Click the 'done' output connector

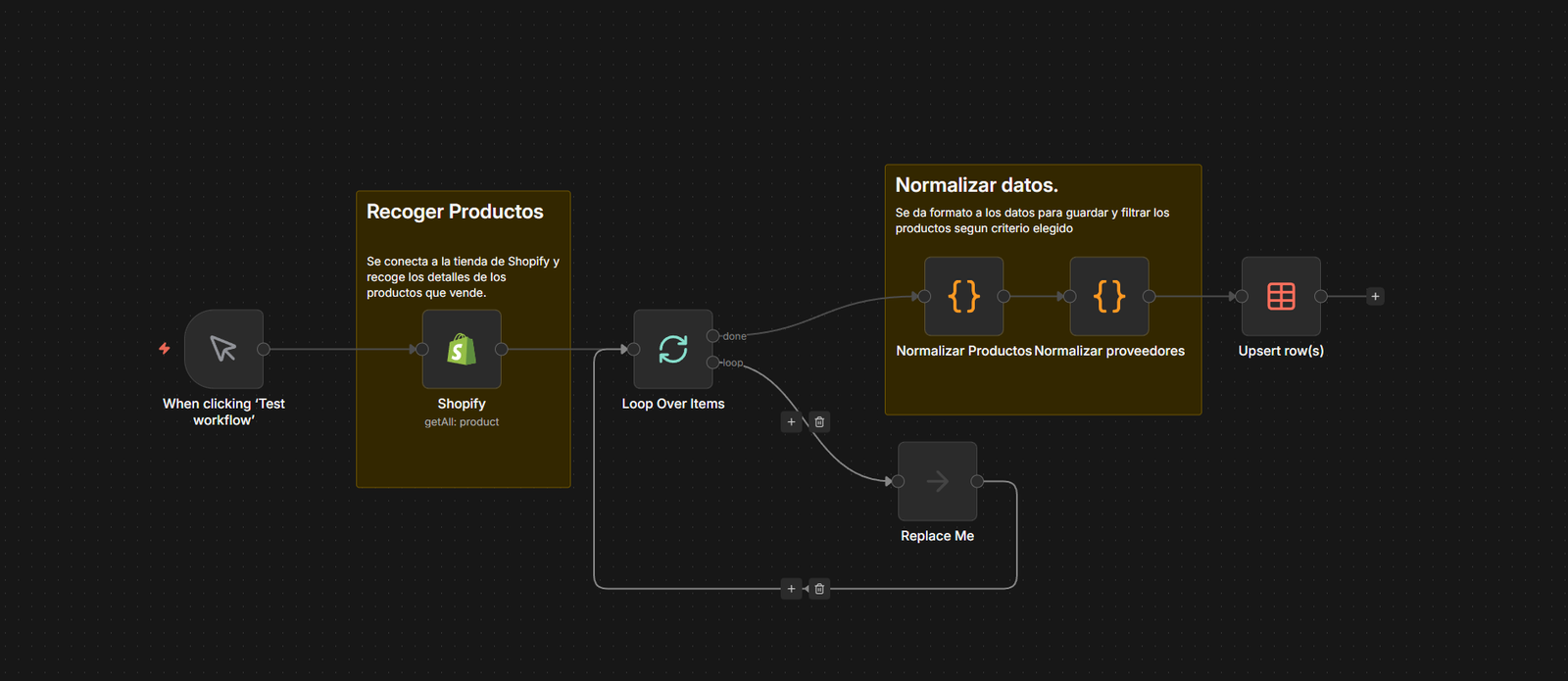712,336
